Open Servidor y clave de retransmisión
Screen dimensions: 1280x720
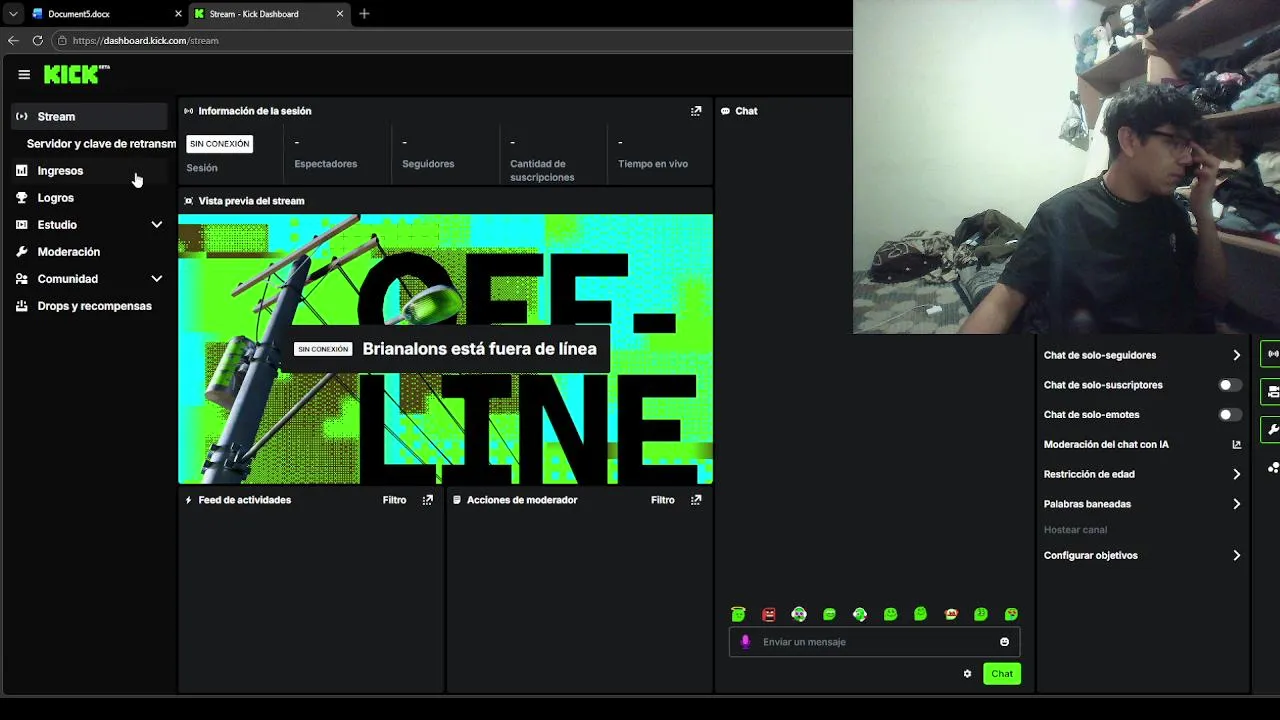click(101, 144)
